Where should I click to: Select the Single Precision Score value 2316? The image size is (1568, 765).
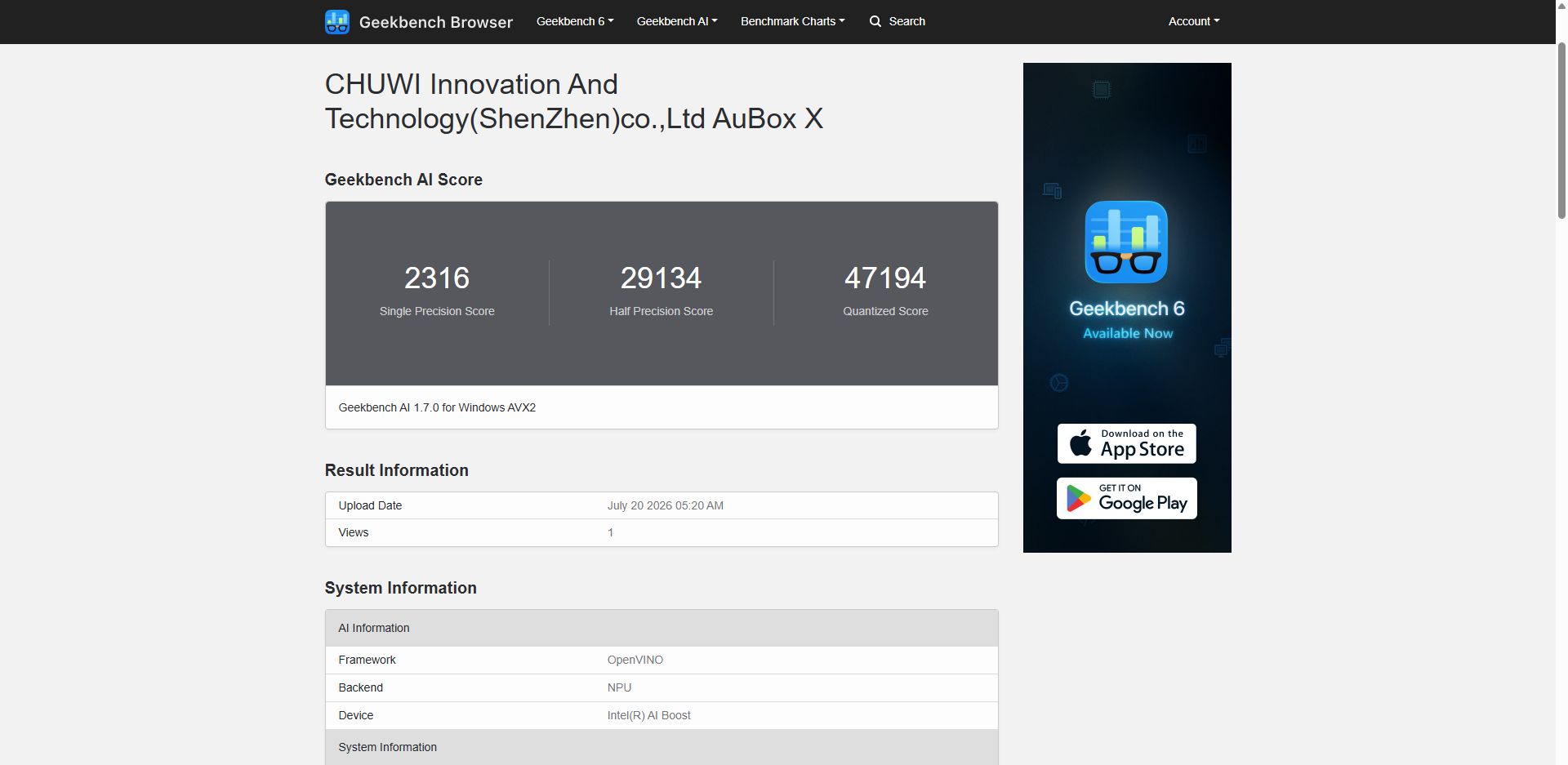coord(437,278)
